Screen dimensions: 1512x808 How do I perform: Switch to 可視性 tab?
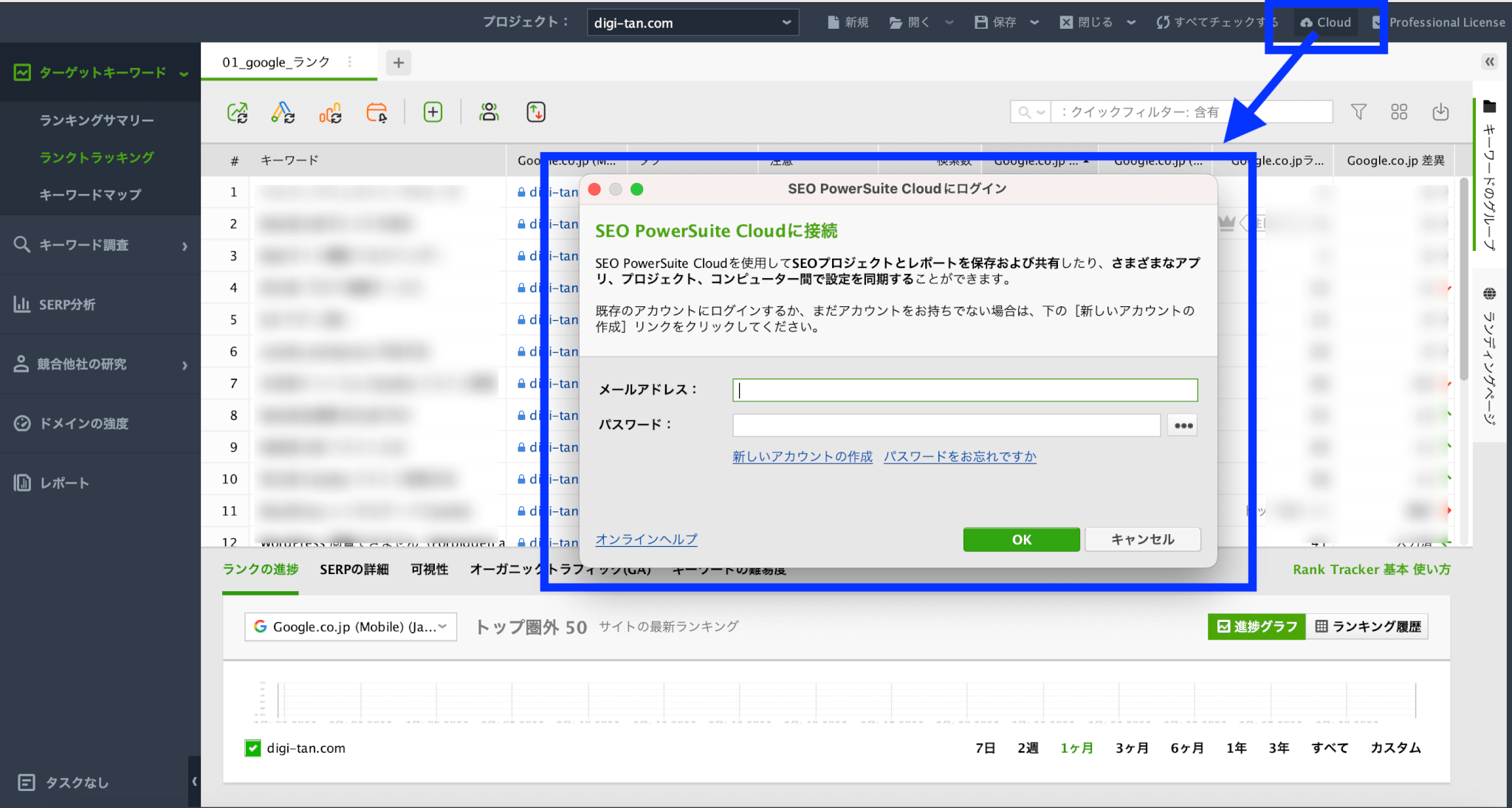(x=430, y=570)
